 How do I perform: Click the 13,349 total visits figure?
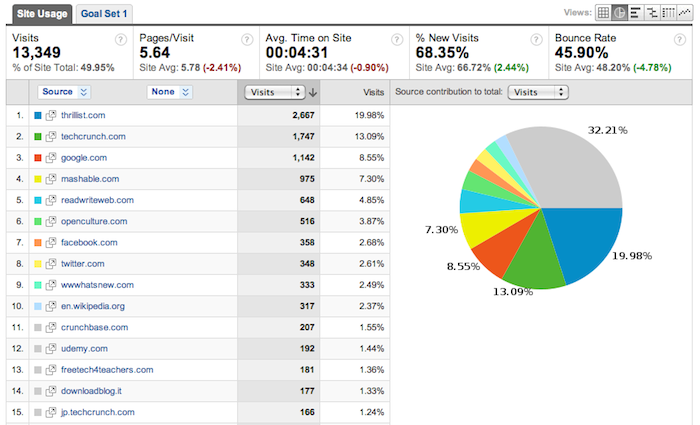(37, 53)
